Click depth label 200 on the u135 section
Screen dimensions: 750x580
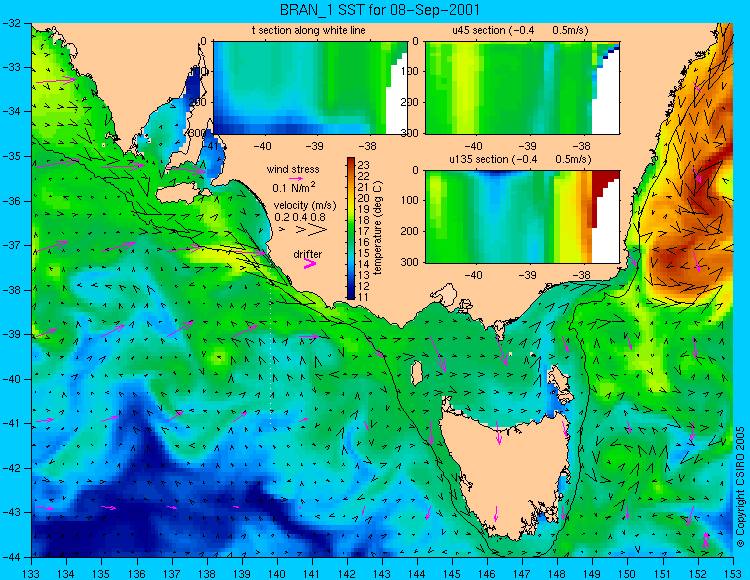[x=410, y=231]
